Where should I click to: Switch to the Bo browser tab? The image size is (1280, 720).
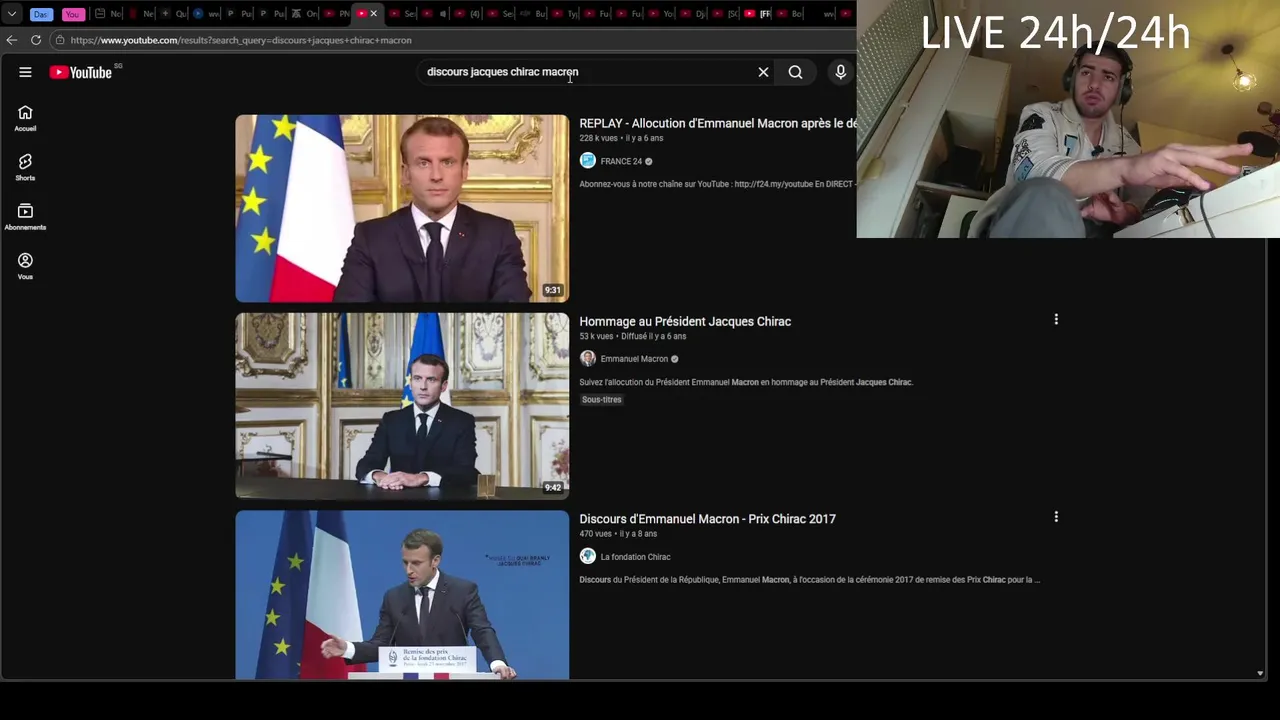(x=788, y=14)
